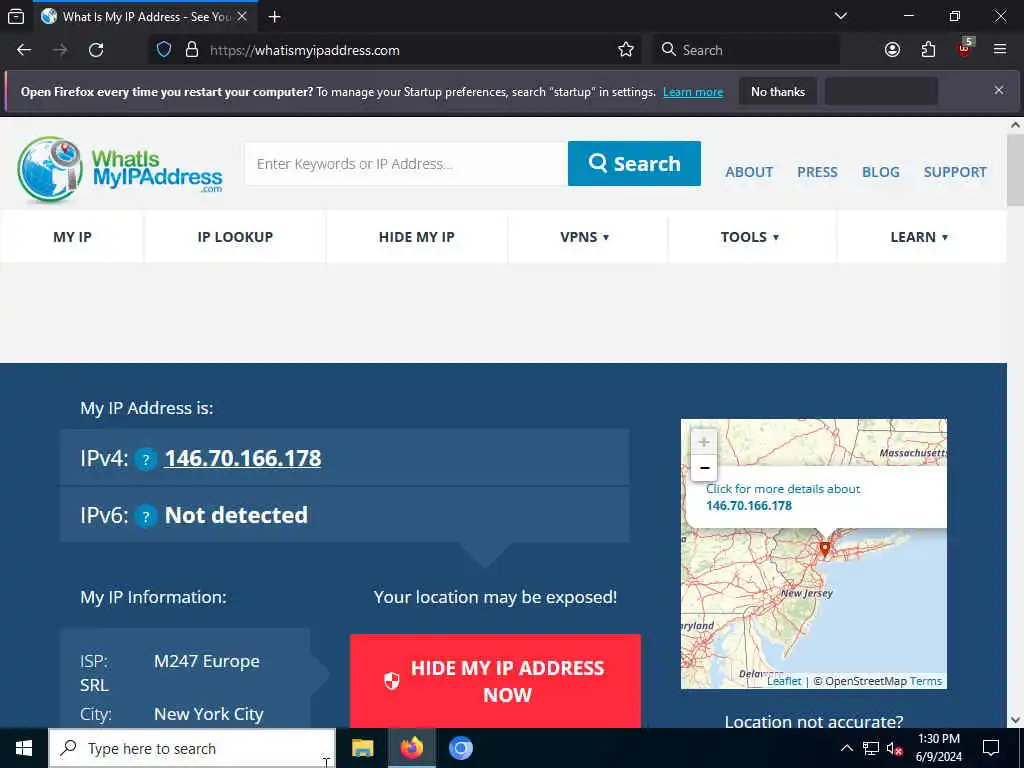Follow the Learn more link

click(693, 92)
